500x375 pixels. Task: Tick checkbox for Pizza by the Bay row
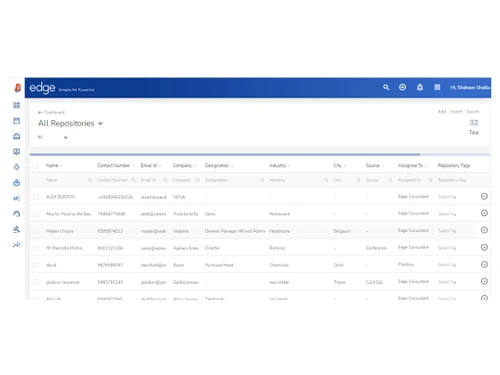(x=36, y=214)
